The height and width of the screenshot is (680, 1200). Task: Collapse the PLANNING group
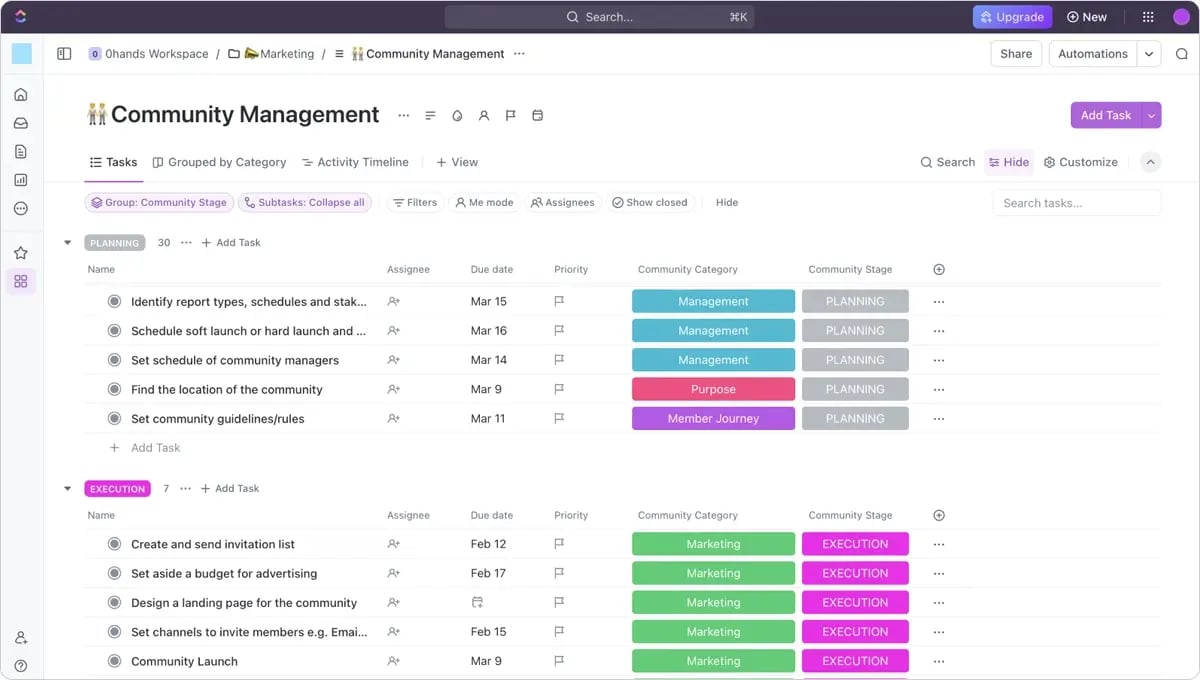[68, 242]
